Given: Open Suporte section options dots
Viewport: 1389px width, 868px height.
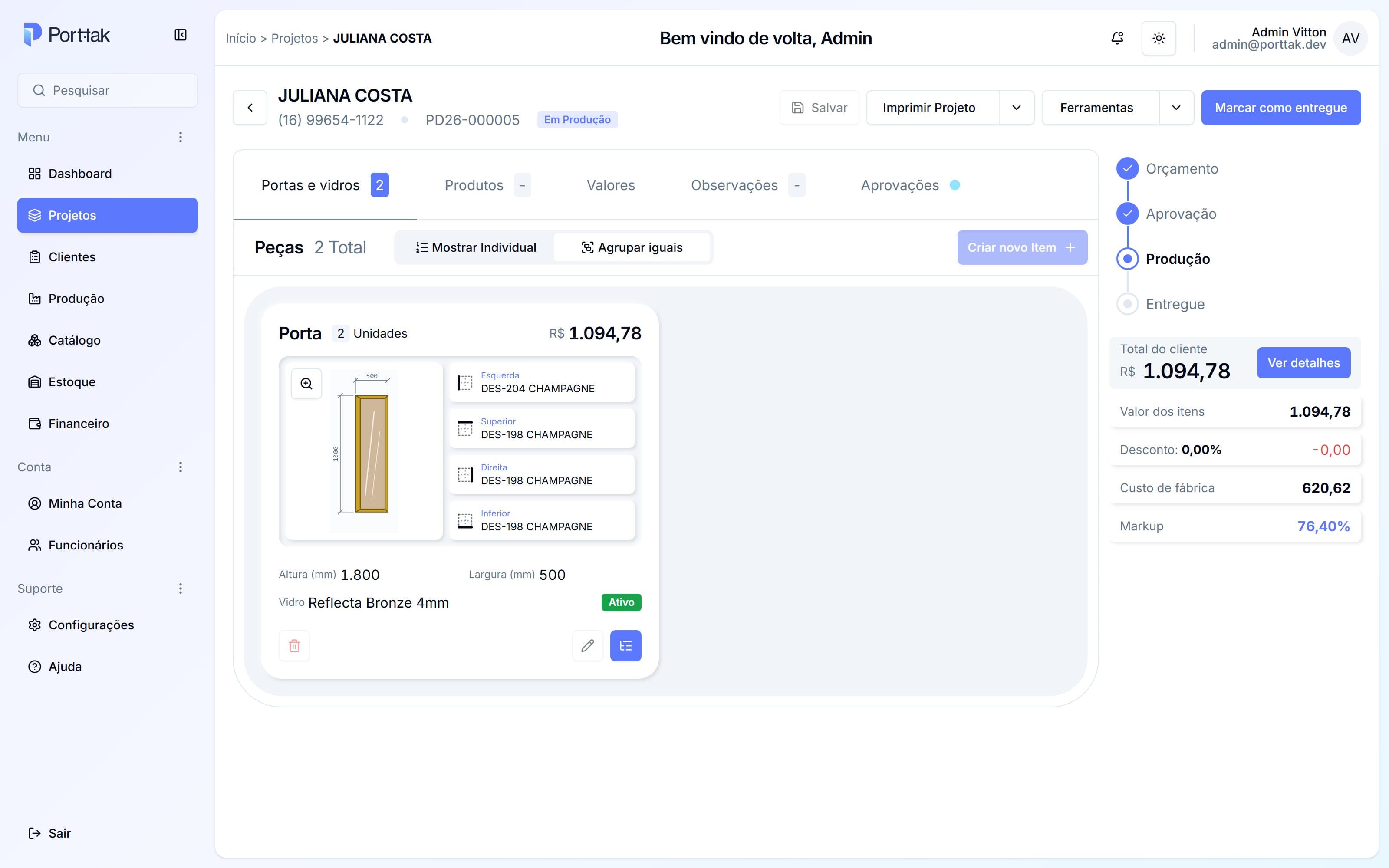Looking at the screenshot, I should (180, 589).
